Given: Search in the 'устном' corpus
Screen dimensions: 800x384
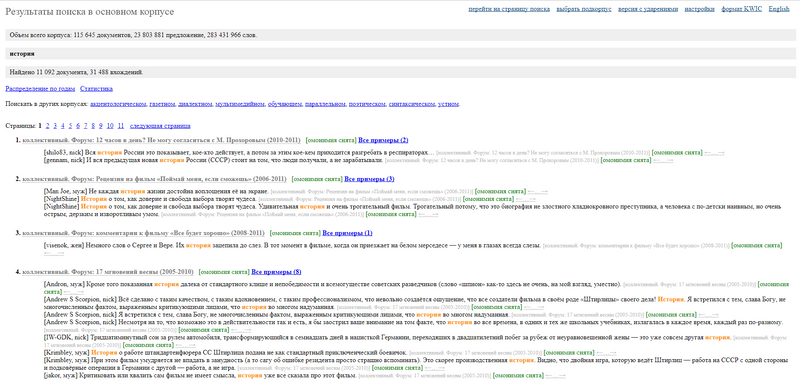Looking at the screenshot, I should coord(448,104).
